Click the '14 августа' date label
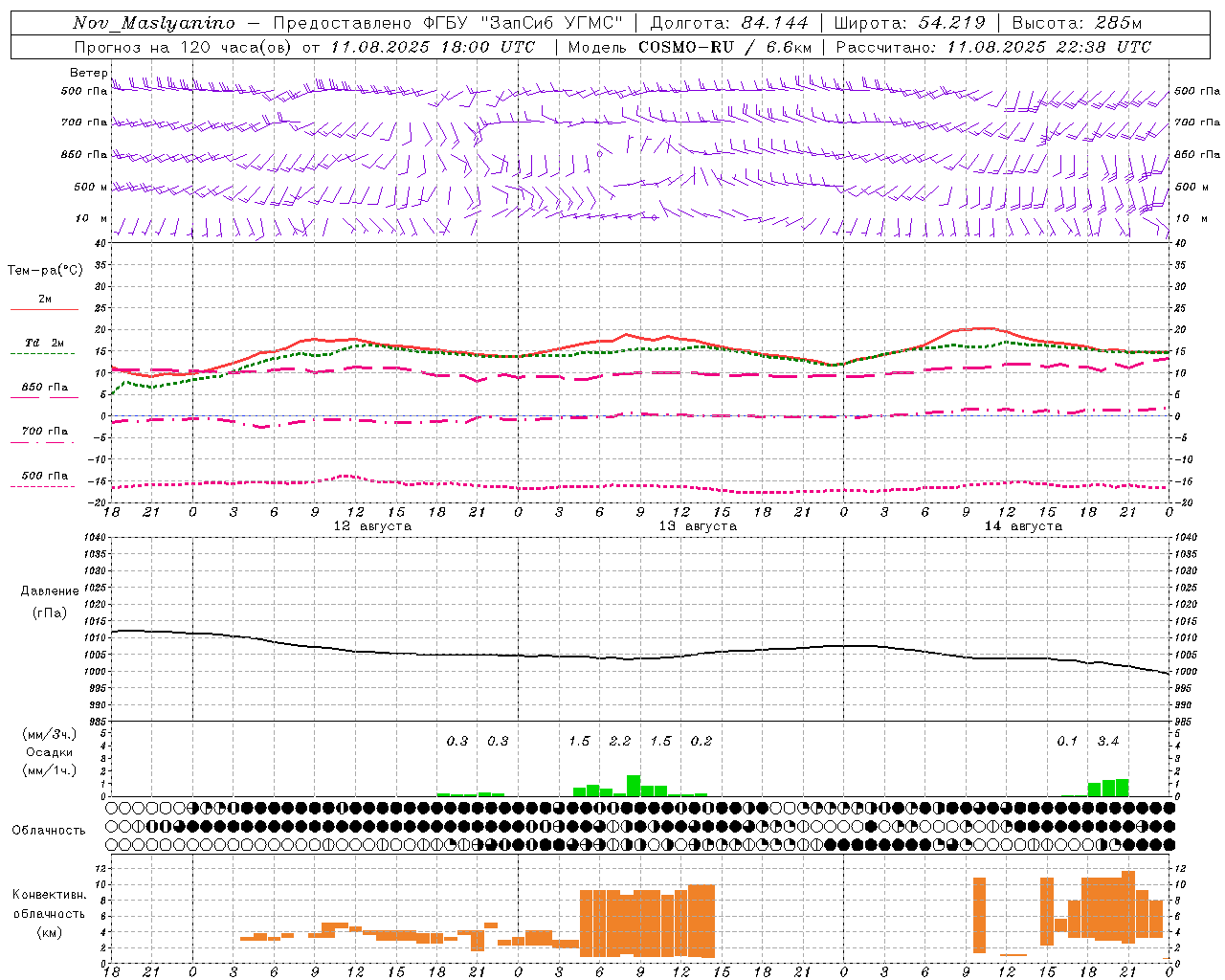 tap(1023, 526)
